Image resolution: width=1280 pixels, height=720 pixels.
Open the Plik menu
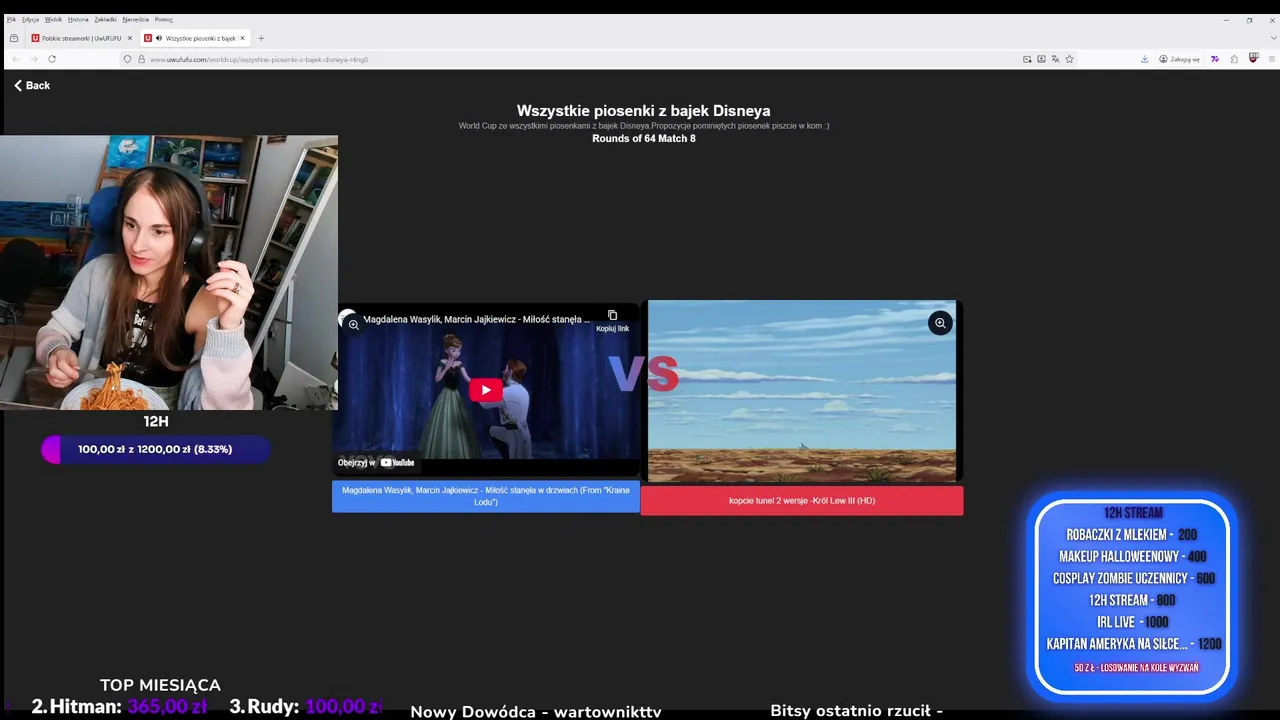pos(11,19)
